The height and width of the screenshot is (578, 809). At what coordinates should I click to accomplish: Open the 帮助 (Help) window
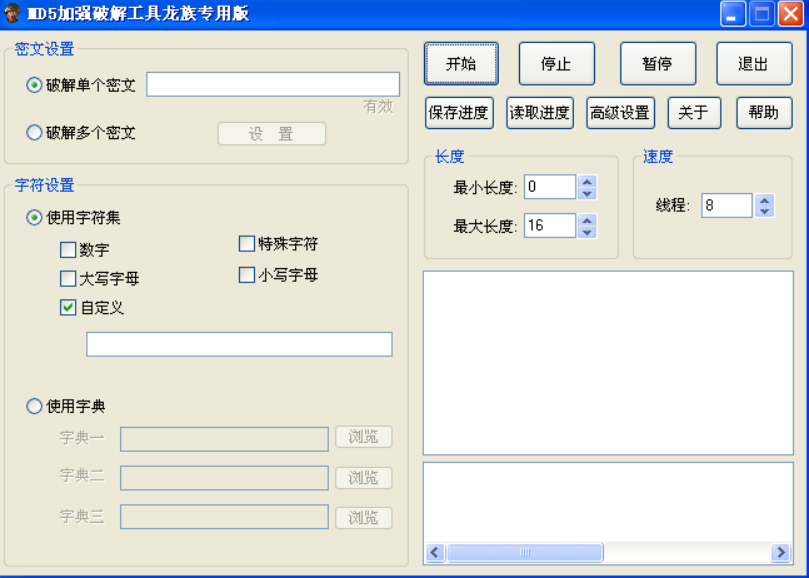763,113
